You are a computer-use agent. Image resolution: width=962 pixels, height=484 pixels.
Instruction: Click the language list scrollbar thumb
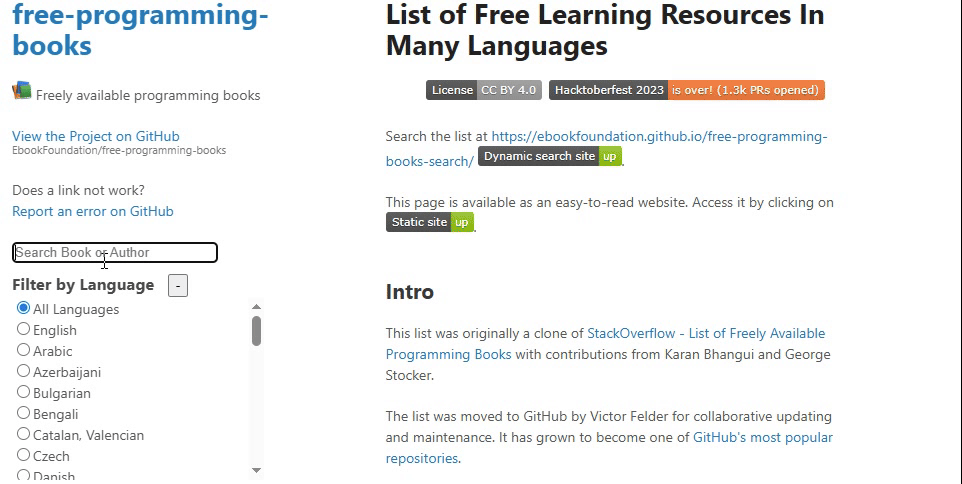click(257, 331)
